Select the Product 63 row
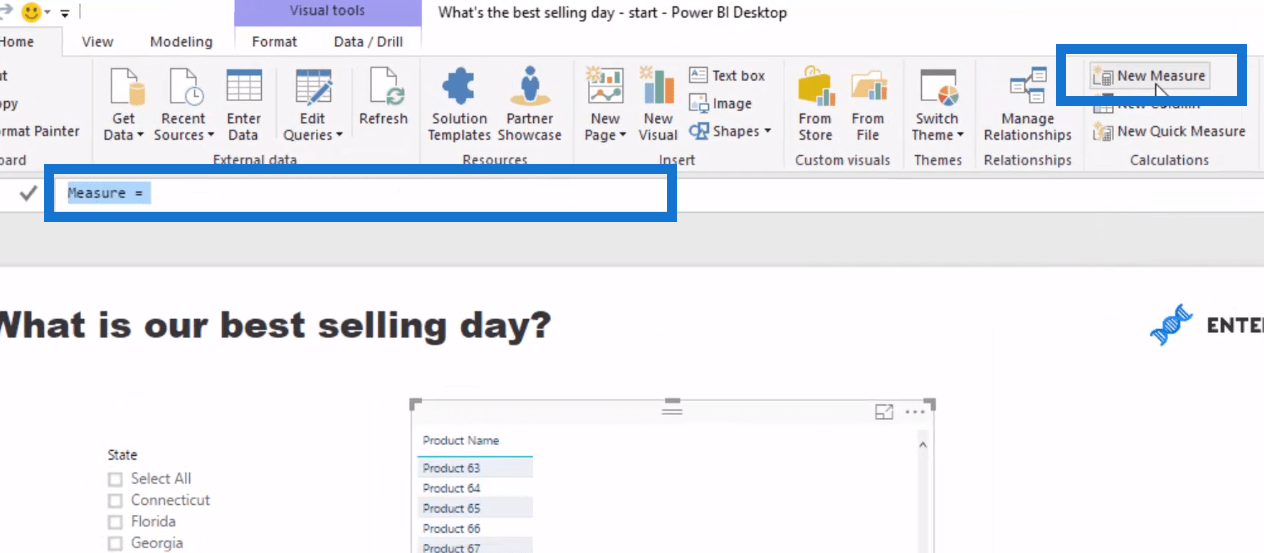The image size is (1264, 553). pos(475,468)
